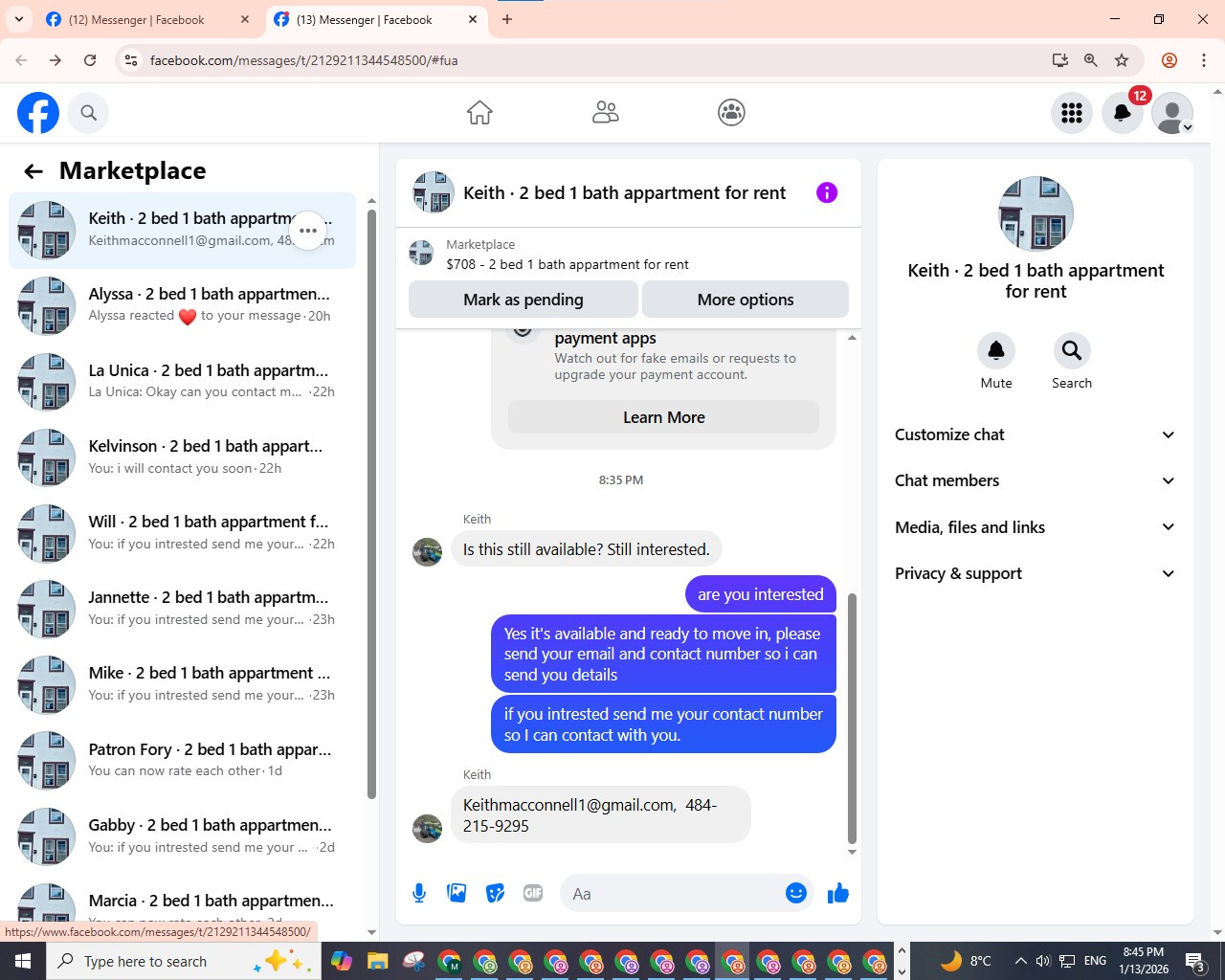1225x980 pixels.
Task: Send a voice clip with microphone icon
Action: (x=419, y=893)
